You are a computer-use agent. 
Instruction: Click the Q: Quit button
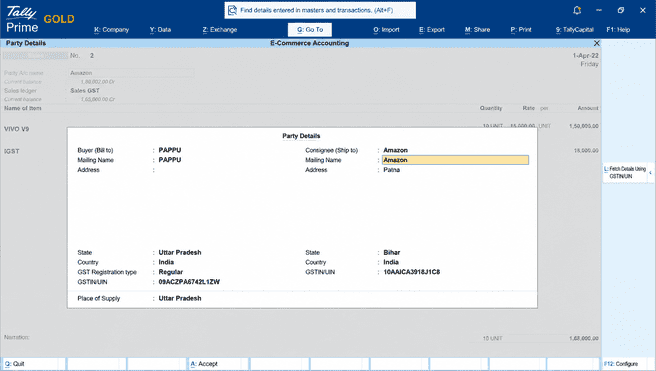coord(33,363)
